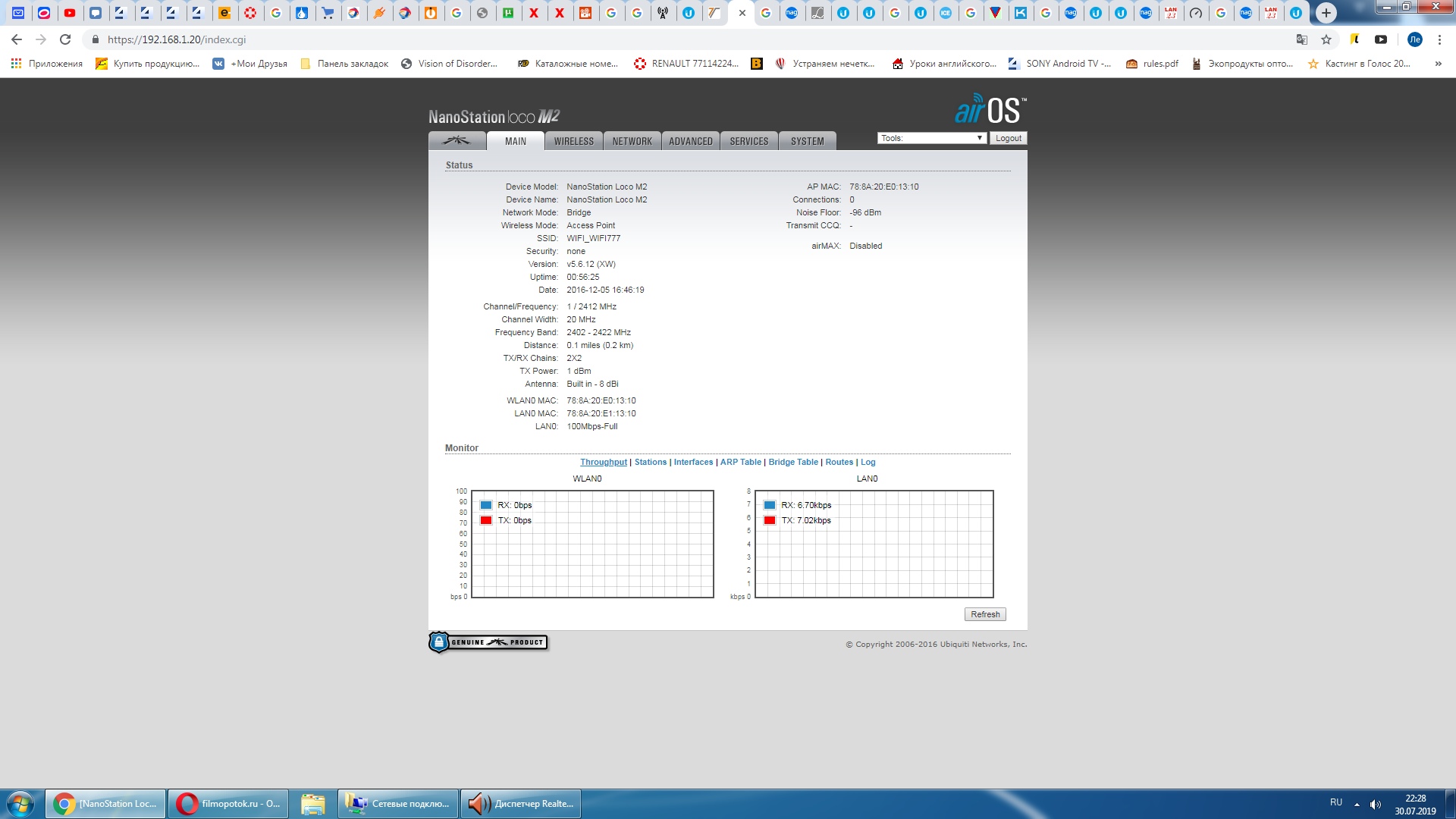Switch to the ICE icon tab
The height and width of the screenshot is (819, 1456).
pyautogui.click(x=945, y=13)
